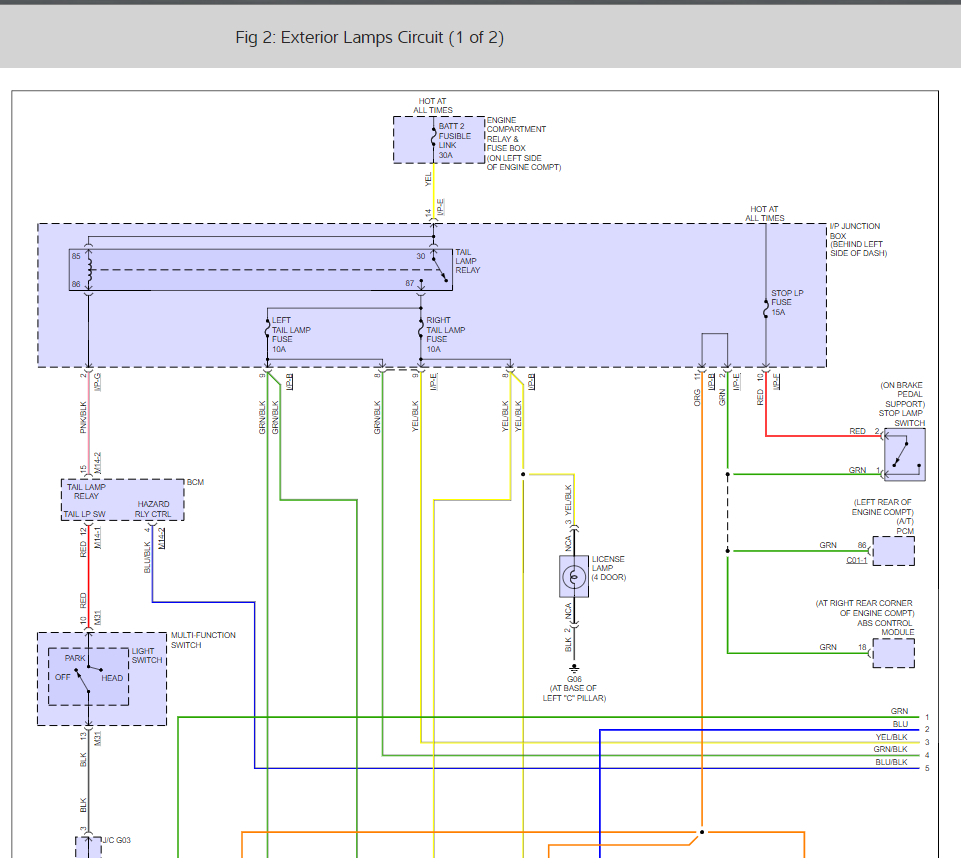
Task: Click the BCM Tail Lamp Relay box
Action: (x=122, y=500)
